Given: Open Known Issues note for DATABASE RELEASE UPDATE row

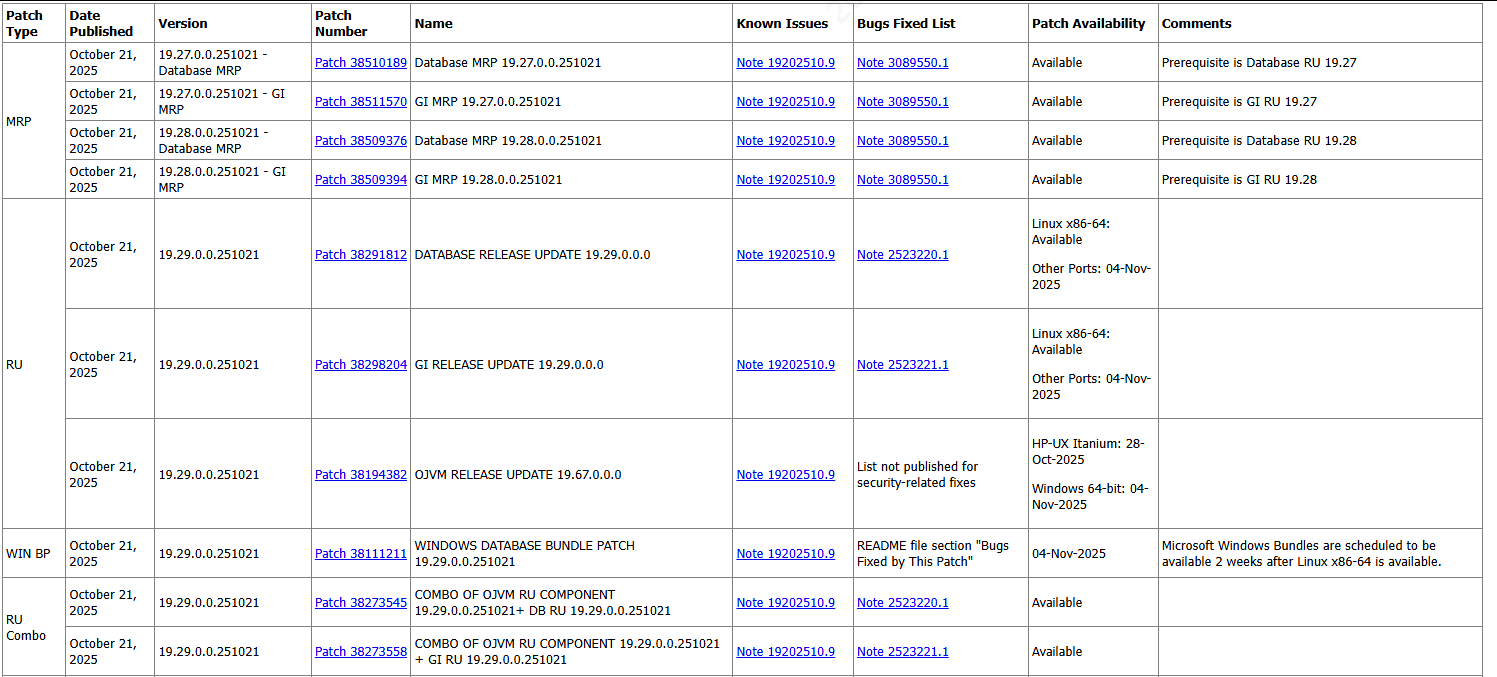Looking at the screenshot, I should pos(786,255).
